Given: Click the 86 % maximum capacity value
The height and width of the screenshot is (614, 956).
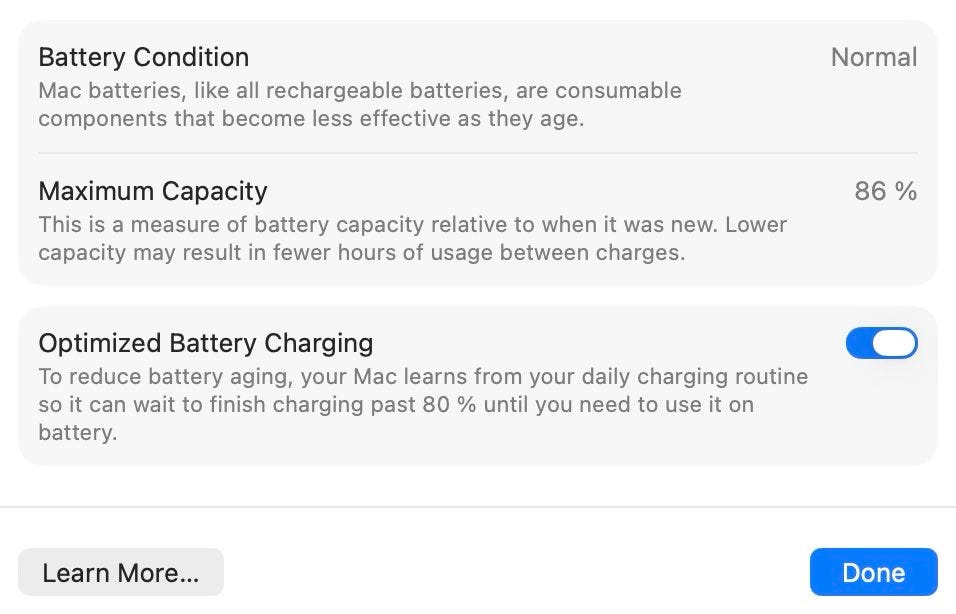Looking at the screenshot, I should (885, 191).
